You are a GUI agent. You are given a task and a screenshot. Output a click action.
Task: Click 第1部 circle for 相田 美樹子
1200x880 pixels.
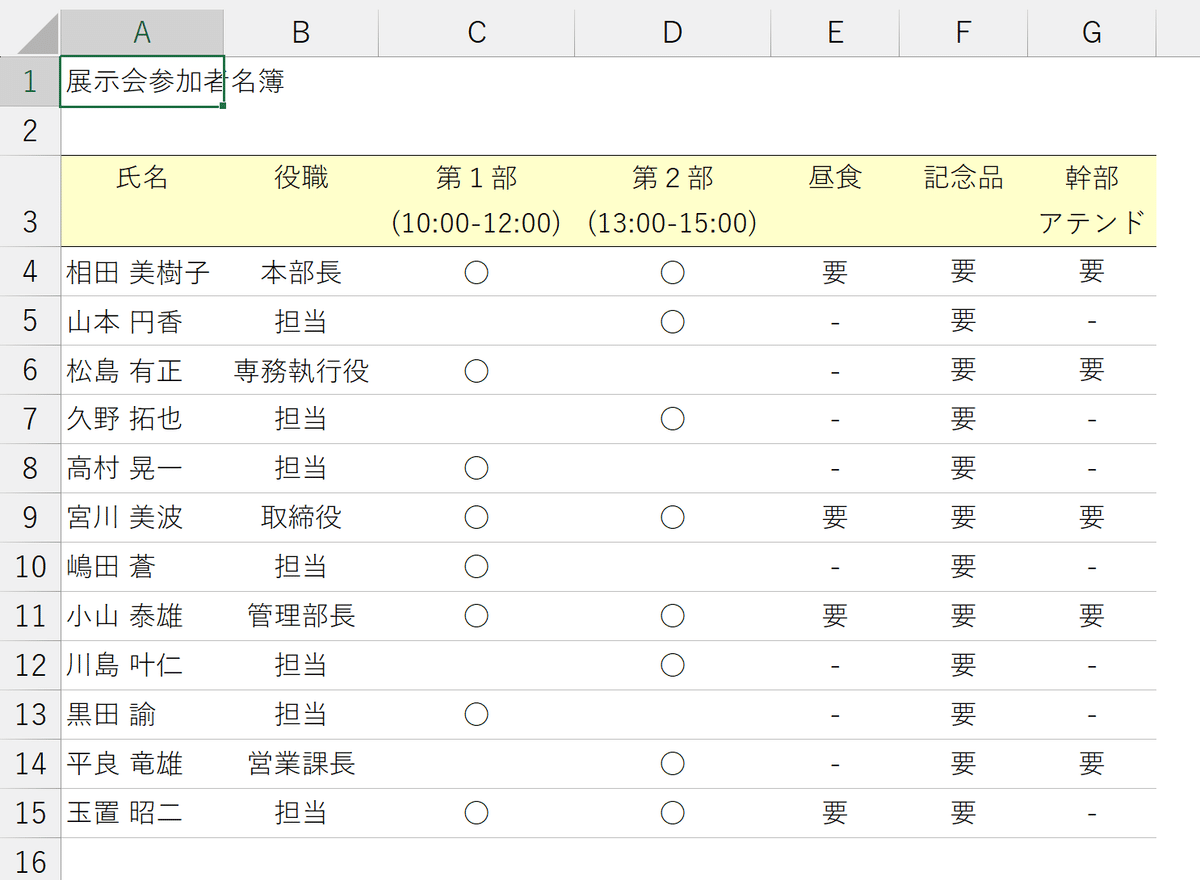point(476,272)
